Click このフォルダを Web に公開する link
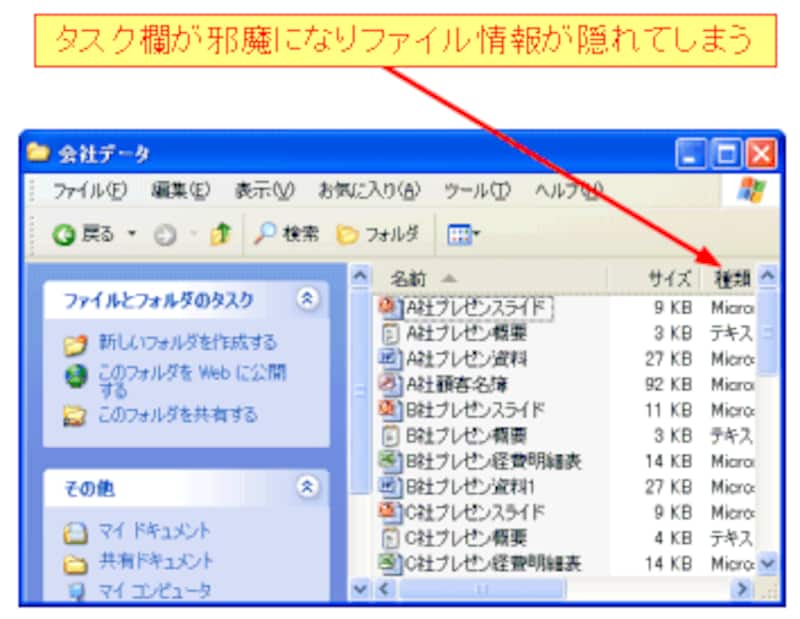The width and height of the screenshot is (800, 619). pos(192,381)
